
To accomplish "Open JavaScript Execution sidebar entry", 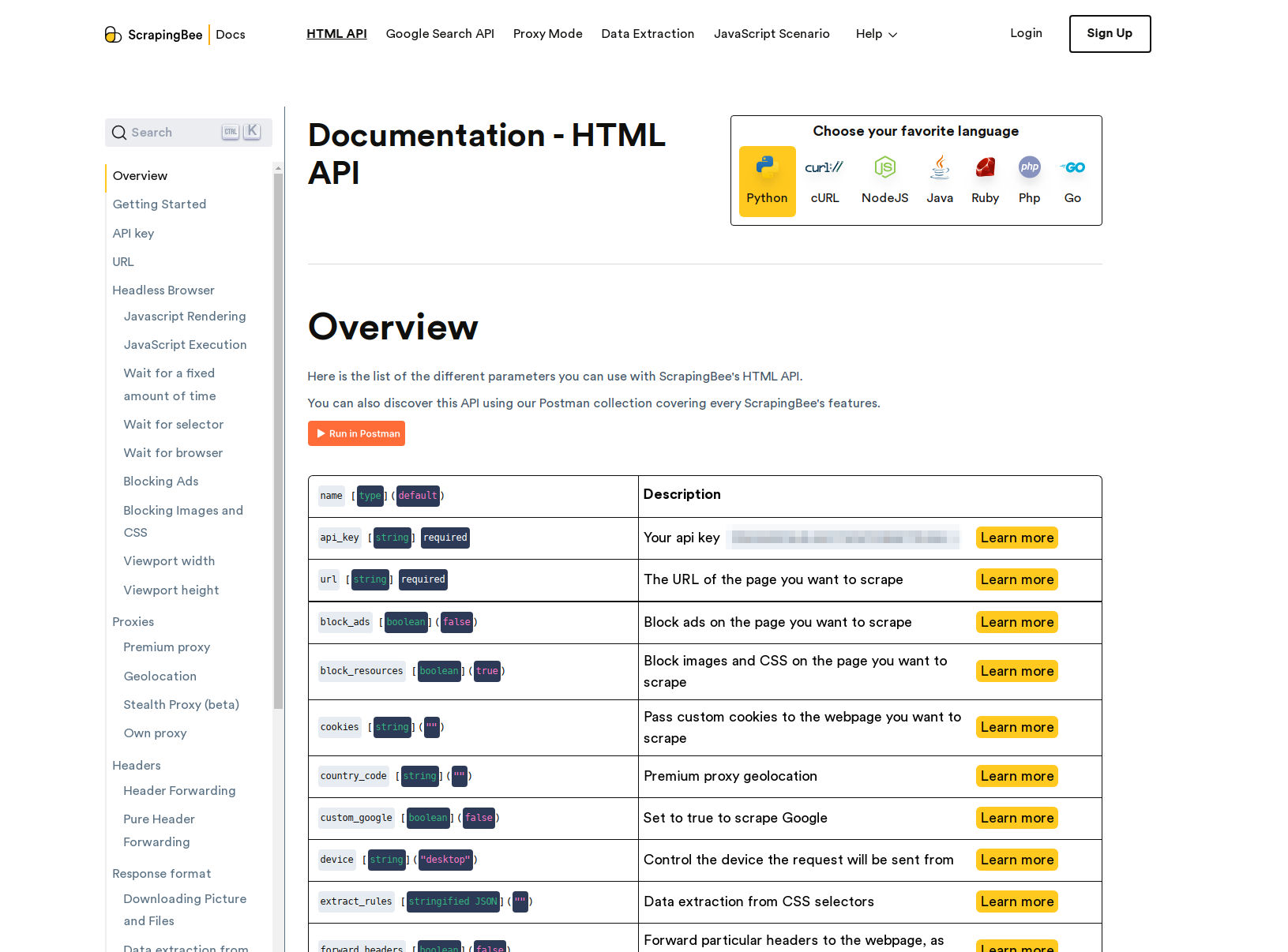I will tap(185, 345).
